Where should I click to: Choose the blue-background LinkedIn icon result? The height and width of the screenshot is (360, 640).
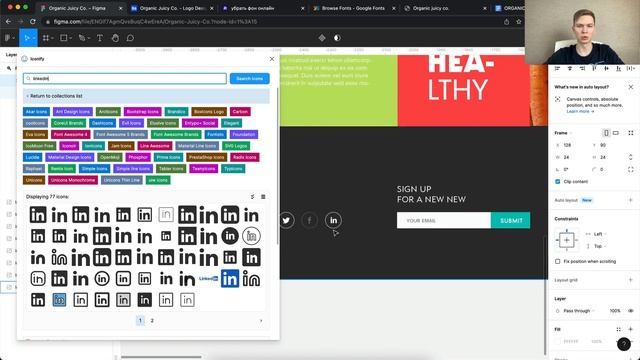tap(230, 279)
